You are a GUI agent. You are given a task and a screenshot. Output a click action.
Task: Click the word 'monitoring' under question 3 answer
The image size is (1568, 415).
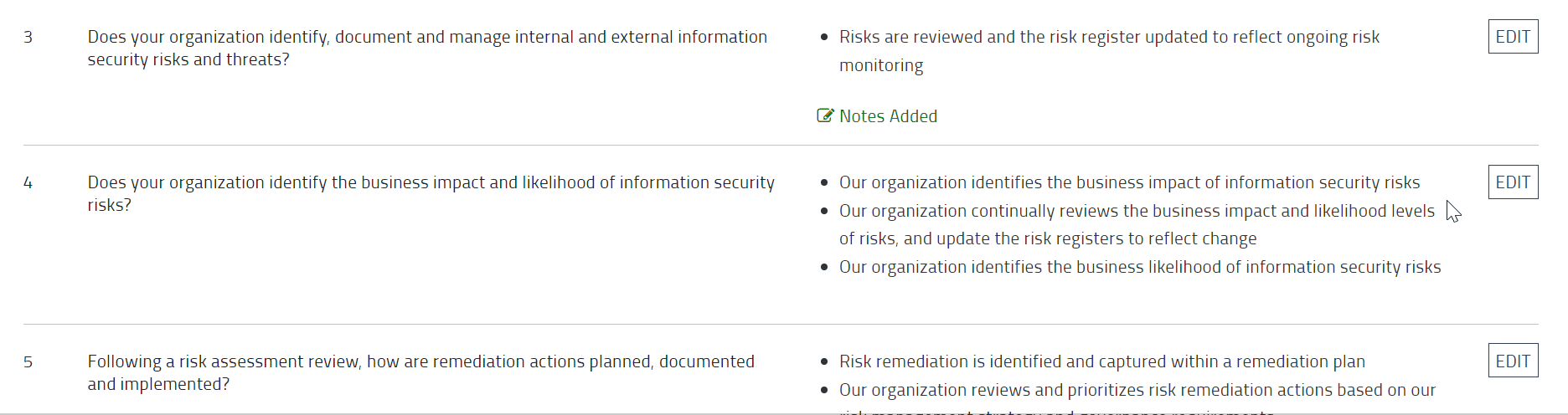tap(881, 65)
